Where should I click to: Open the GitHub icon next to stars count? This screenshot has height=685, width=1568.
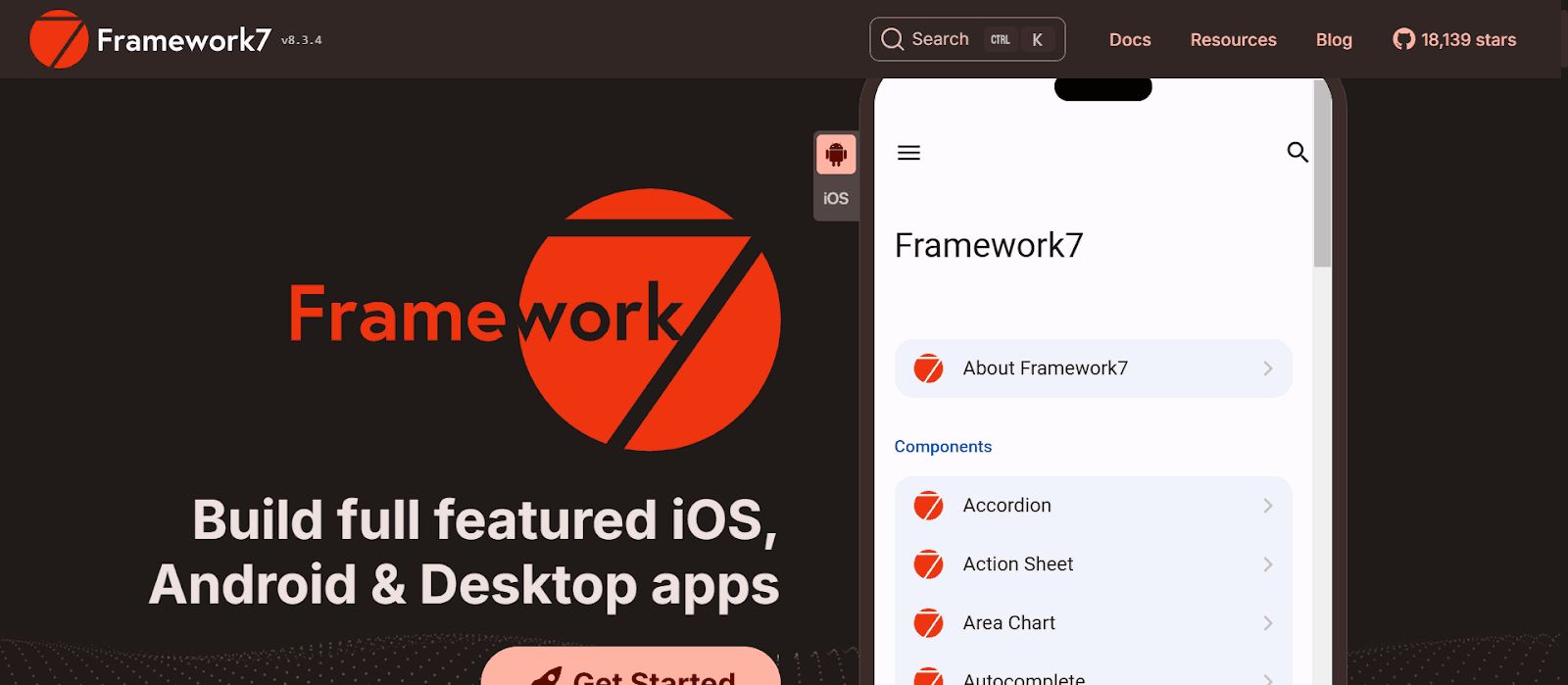pos(1403,39)
